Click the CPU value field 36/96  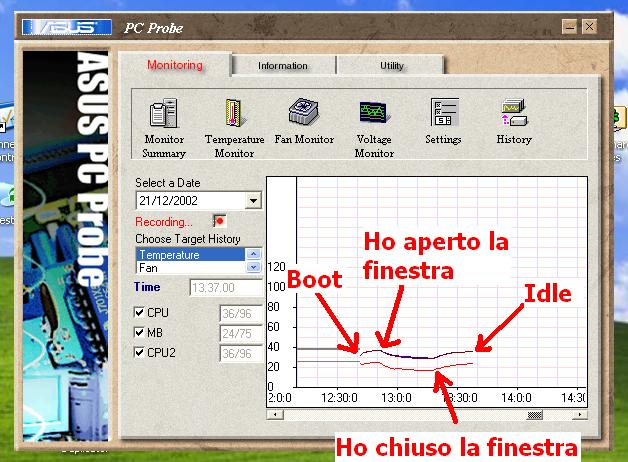(x=241, y=313)
